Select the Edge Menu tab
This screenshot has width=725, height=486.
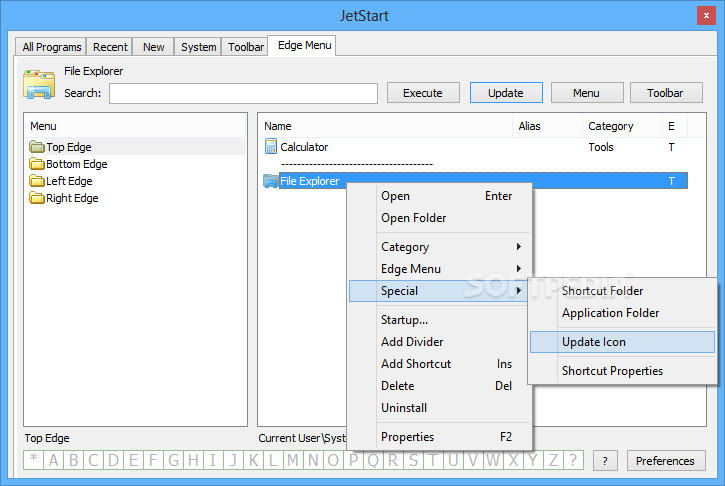coord(304,45)
